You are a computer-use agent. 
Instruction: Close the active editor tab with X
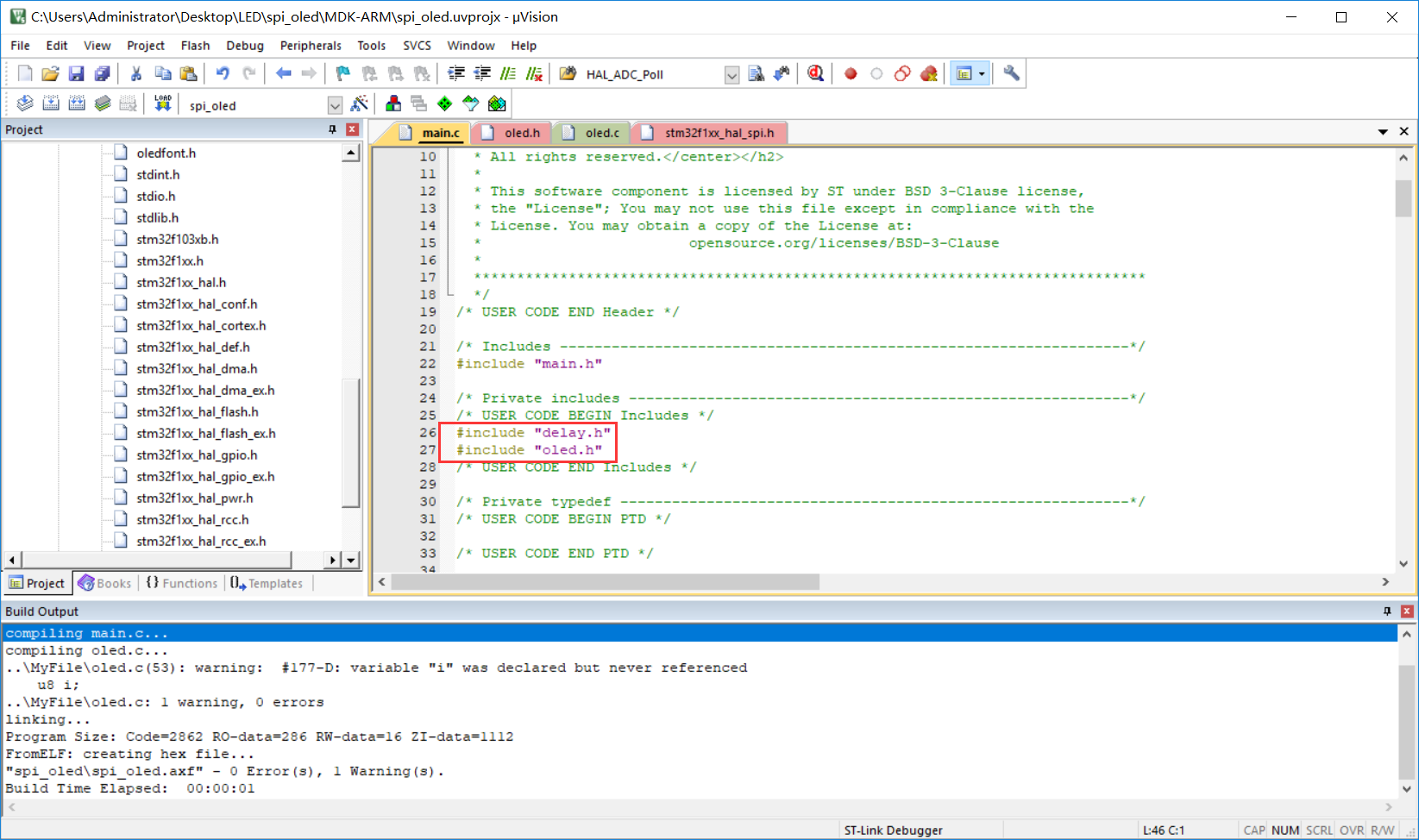coord(1404,131)
